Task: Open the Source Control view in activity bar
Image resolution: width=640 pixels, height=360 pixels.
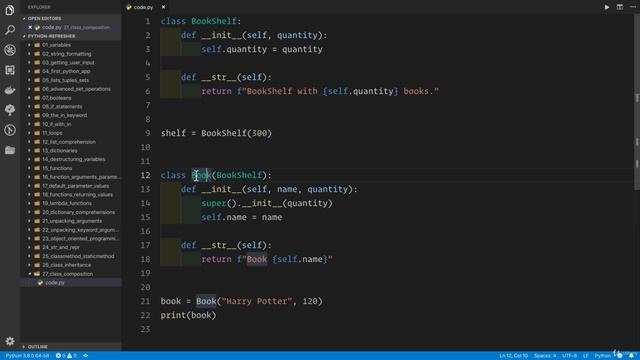Action: click(x=10, y=130)
